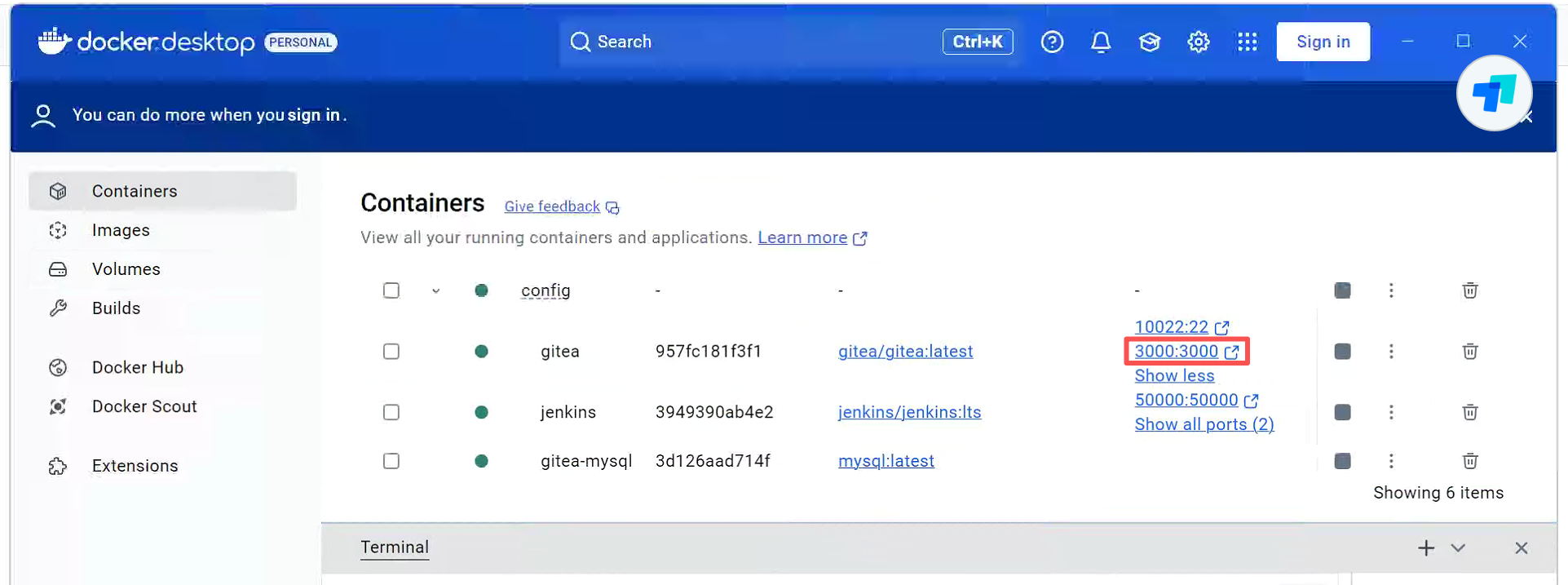This screenshot has width=1568, height=585.
Task: Click the Sign in button
Action: [x=1323, y=42]
